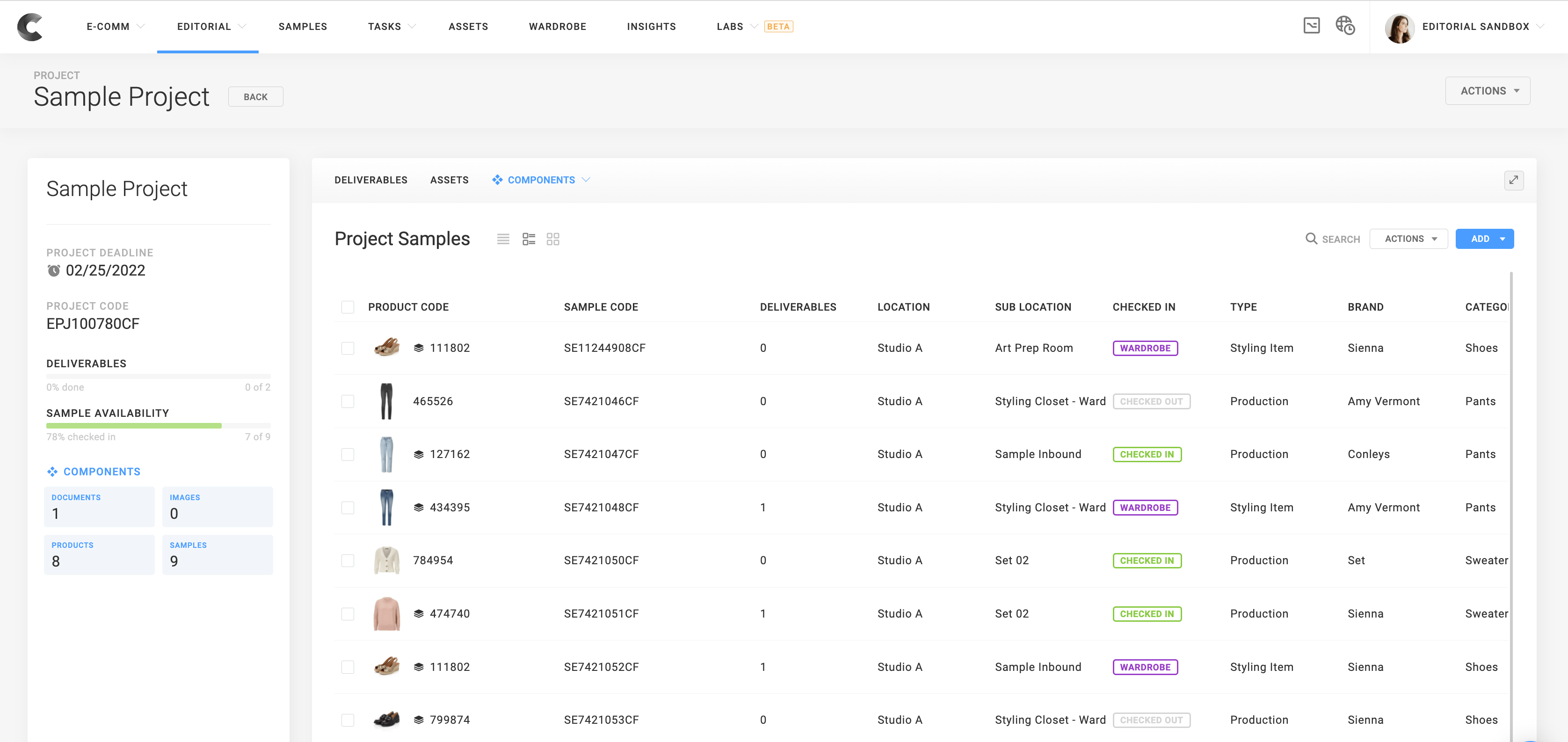Click the stack icon beside 127162
Screen dimensions: 1568x742
tap(418, 454)
